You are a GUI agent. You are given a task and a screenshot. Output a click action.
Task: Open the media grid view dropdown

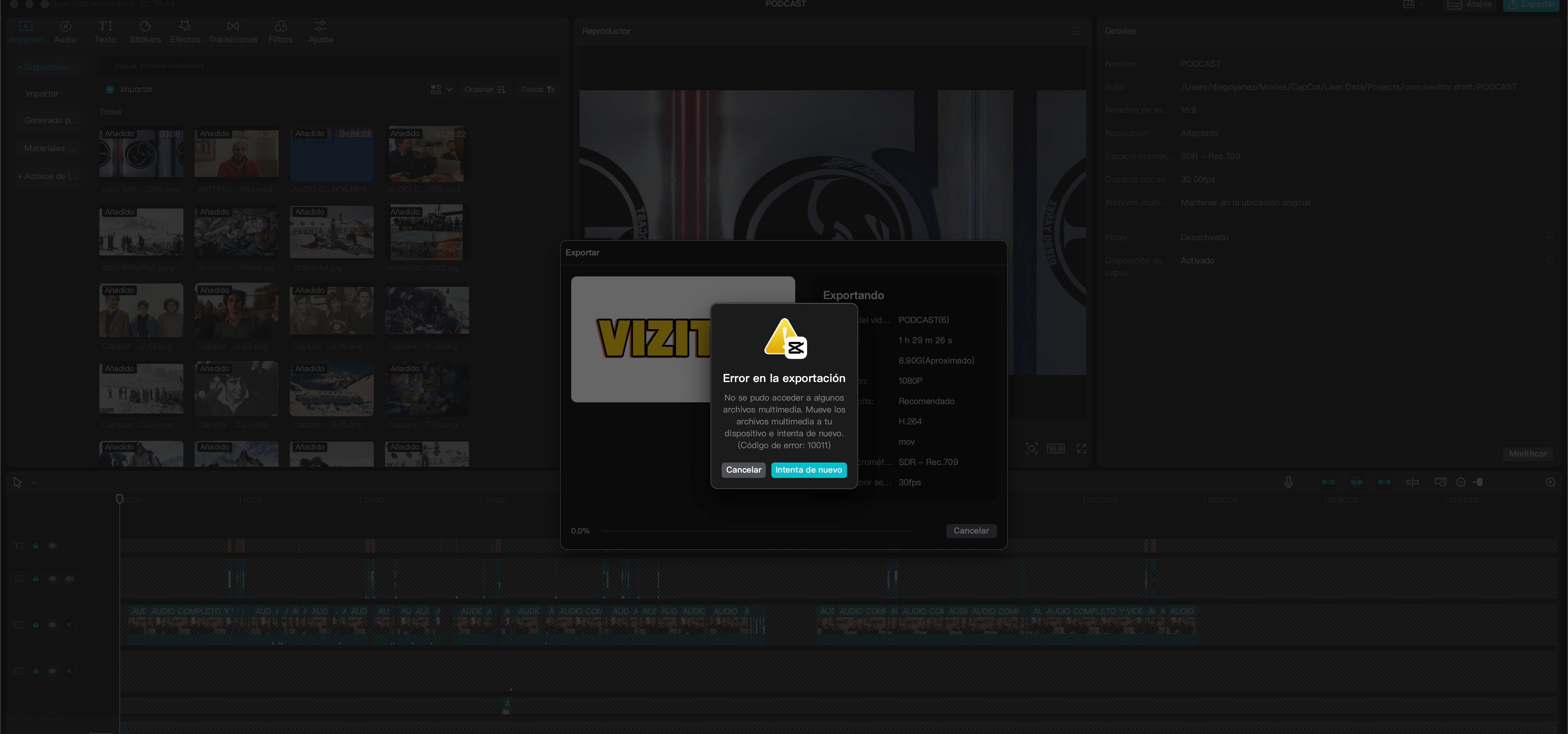click(441, 90)
